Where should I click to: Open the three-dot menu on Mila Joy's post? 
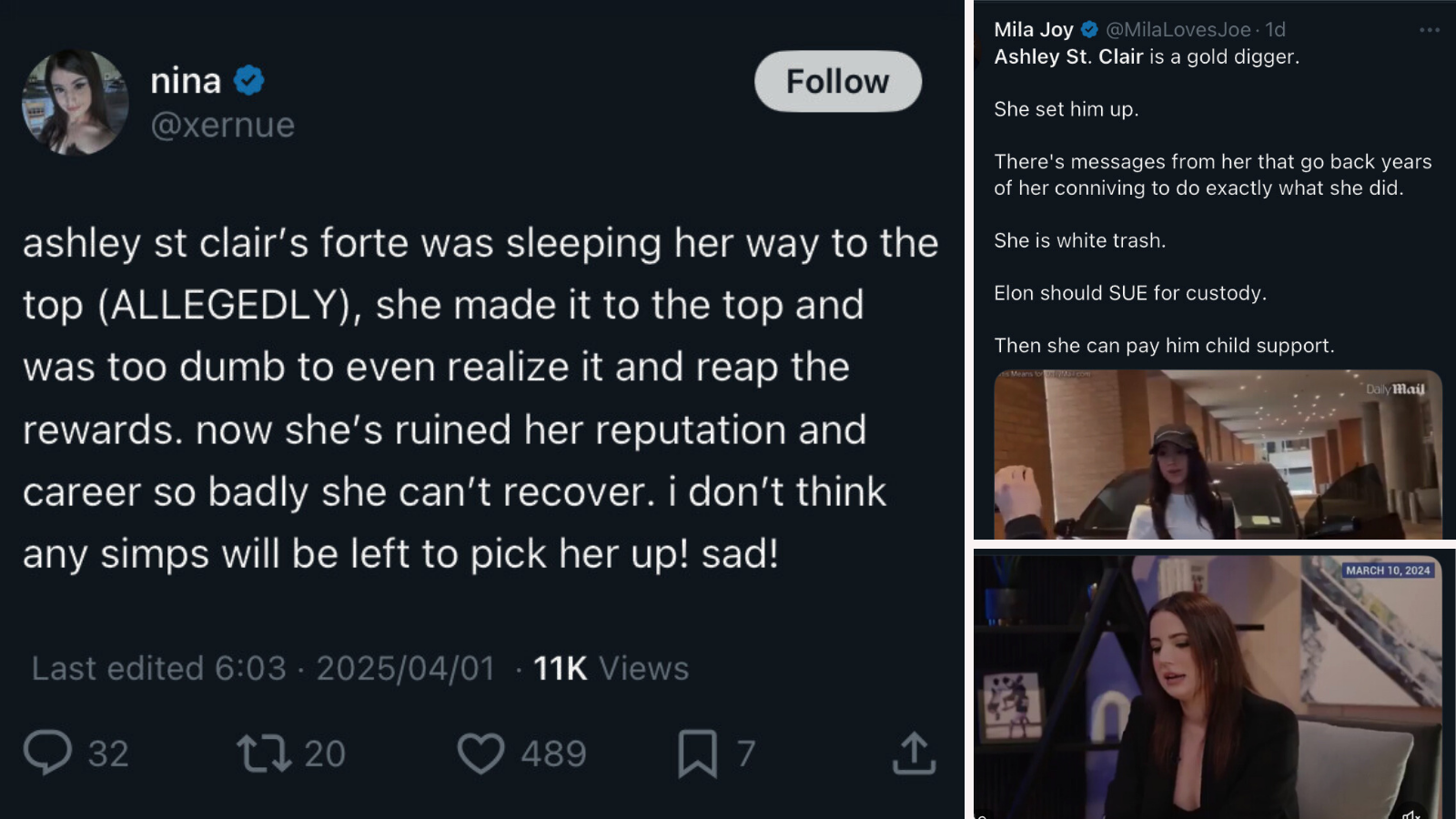coord(1429,30)
